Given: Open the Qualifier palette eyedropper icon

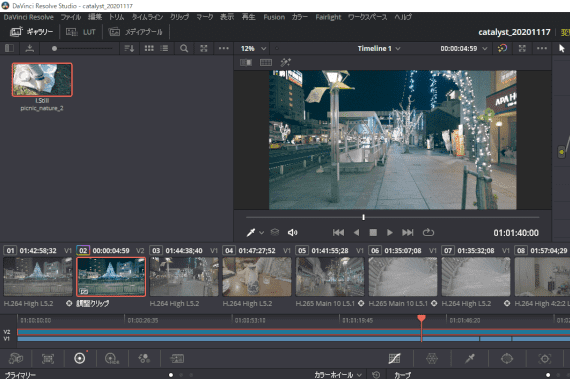Looking at the screenshot, I should pyautogui.click(x=470, y=359).
